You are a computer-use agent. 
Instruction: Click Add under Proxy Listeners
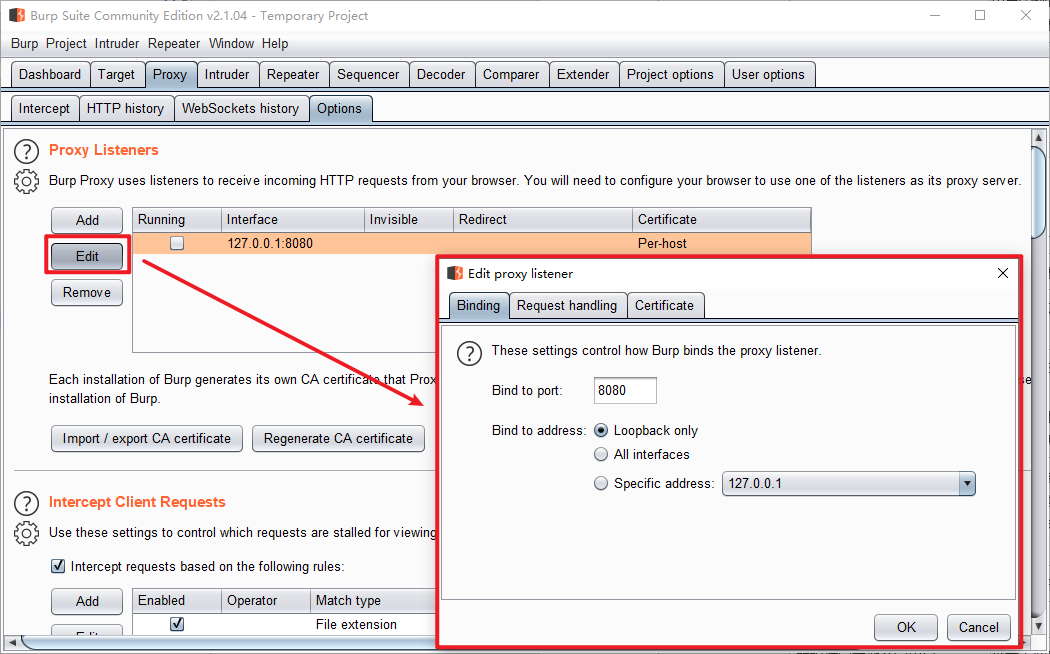87,220
